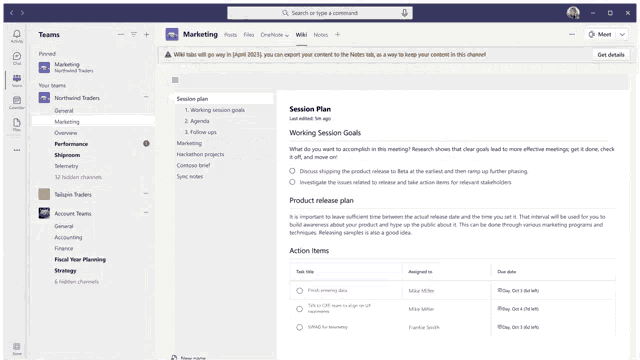Screen dimensions: 640x360
Task: Open the Accounting channel
Action: click(68, 237)
